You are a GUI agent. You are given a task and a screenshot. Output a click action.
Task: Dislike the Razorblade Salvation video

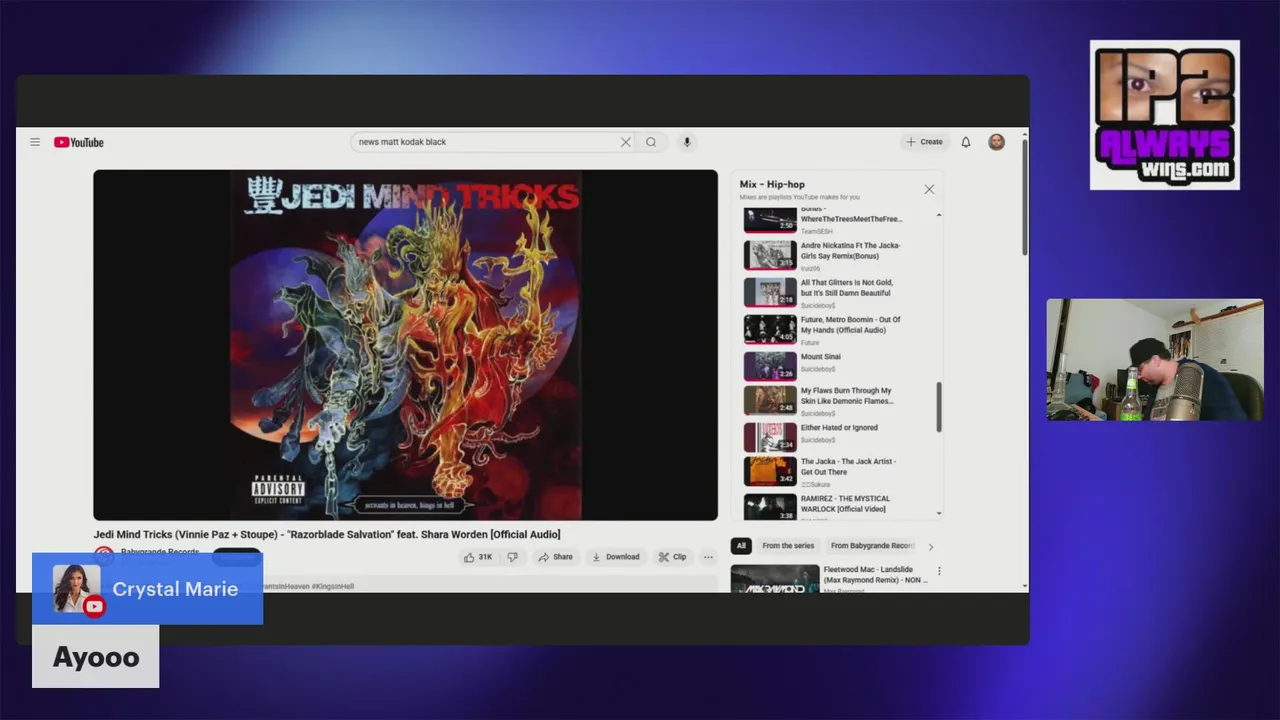coord(512,557)
